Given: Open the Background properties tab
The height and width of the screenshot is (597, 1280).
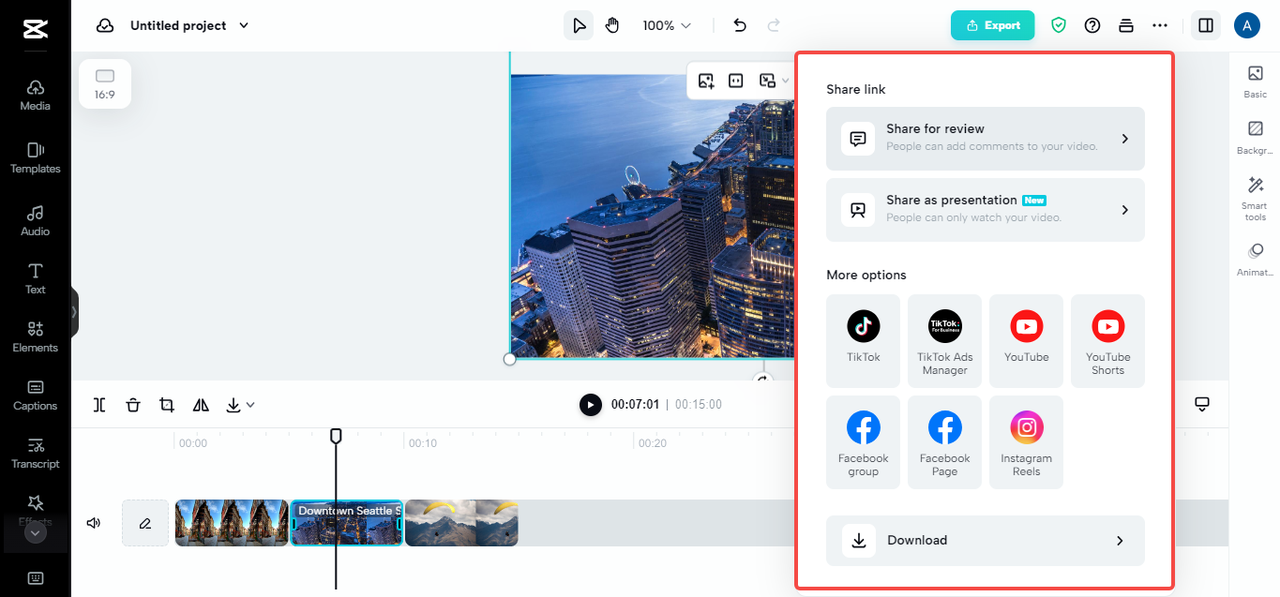Looking at the screenshot, I should pos(1255,138).
